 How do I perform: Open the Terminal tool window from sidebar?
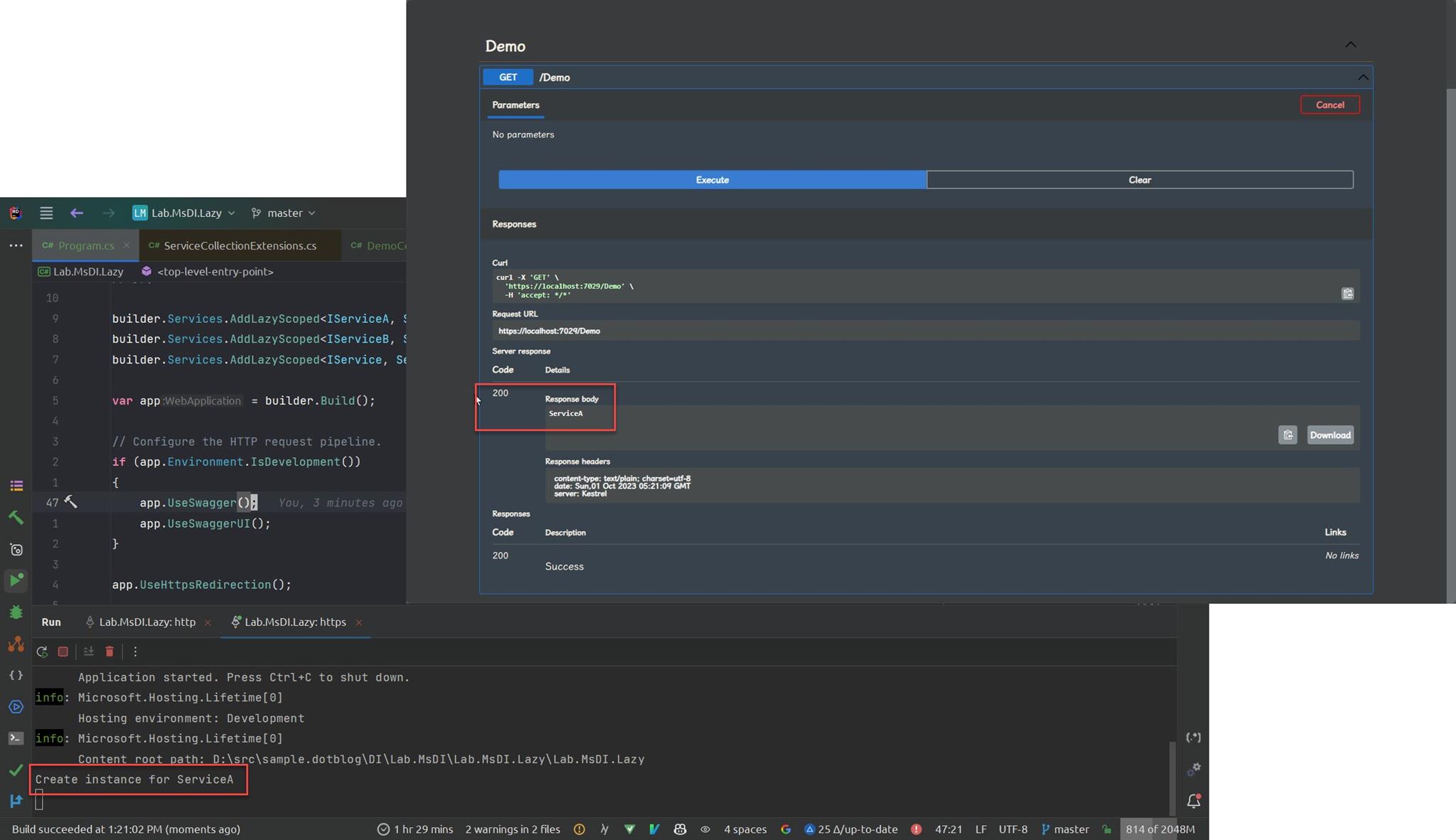point(16,738)
